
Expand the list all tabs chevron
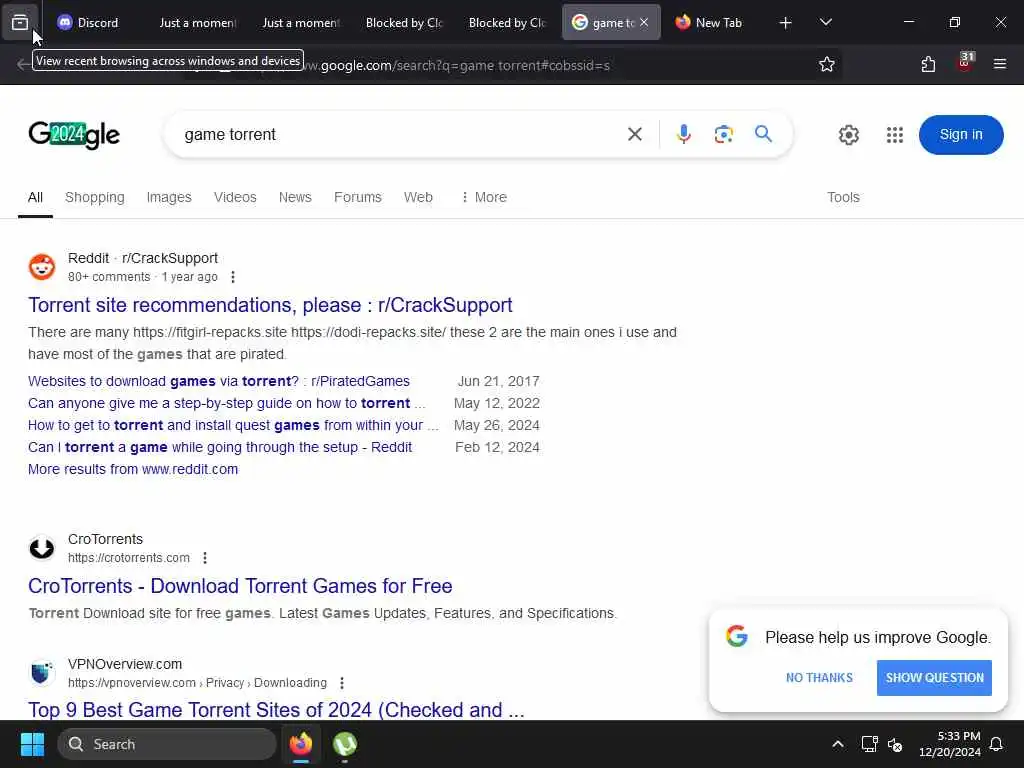tap(825, 23)
